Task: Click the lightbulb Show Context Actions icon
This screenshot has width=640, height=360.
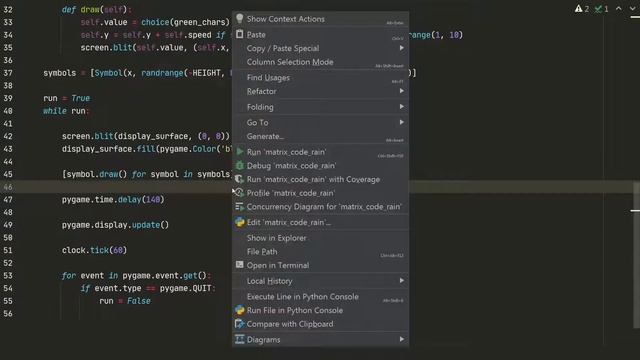Action: coord(240,18)
